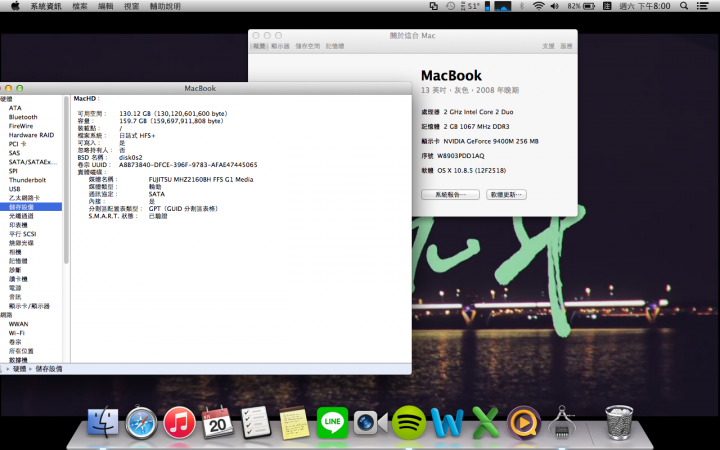Click the Wi-Fi status icon
This screenshot has width=720, height=450.
(538, 6)
